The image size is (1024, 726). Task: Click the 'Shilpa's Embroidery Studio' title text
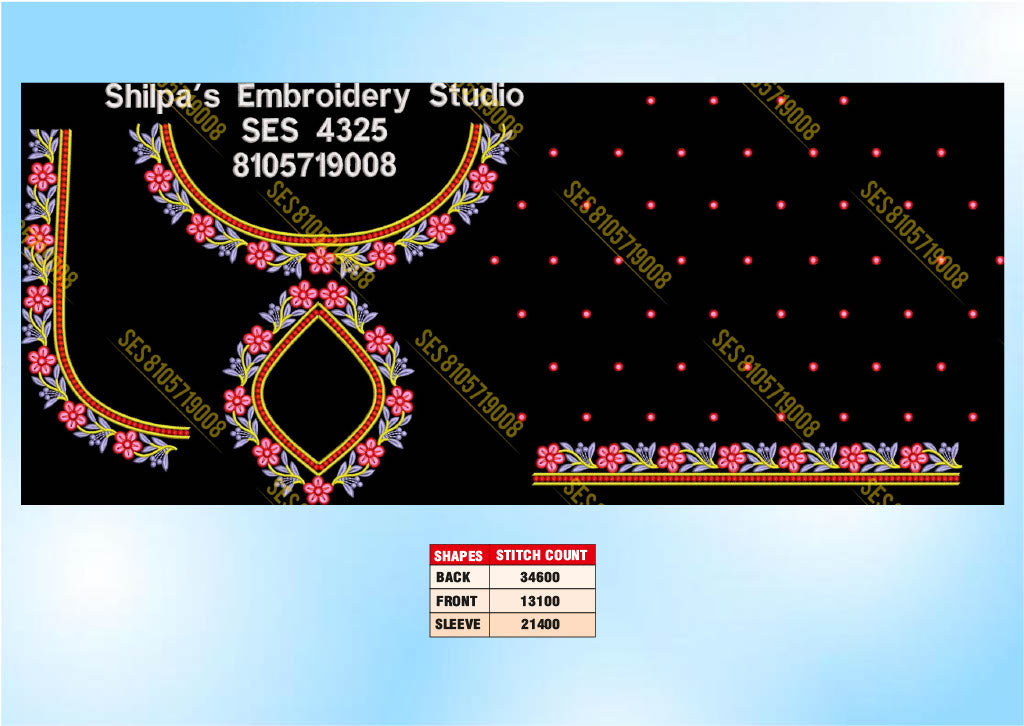314,97
